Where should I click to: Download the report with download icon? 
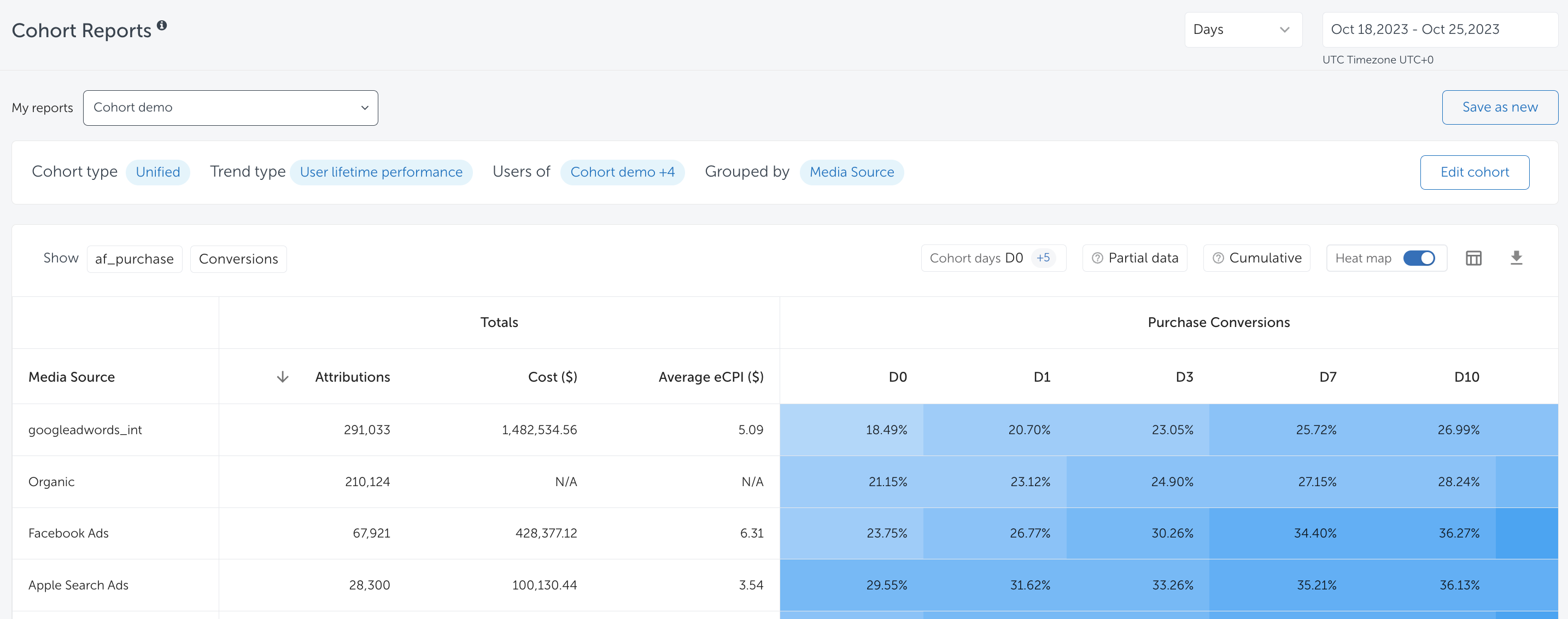click(x=1516, y=258)
